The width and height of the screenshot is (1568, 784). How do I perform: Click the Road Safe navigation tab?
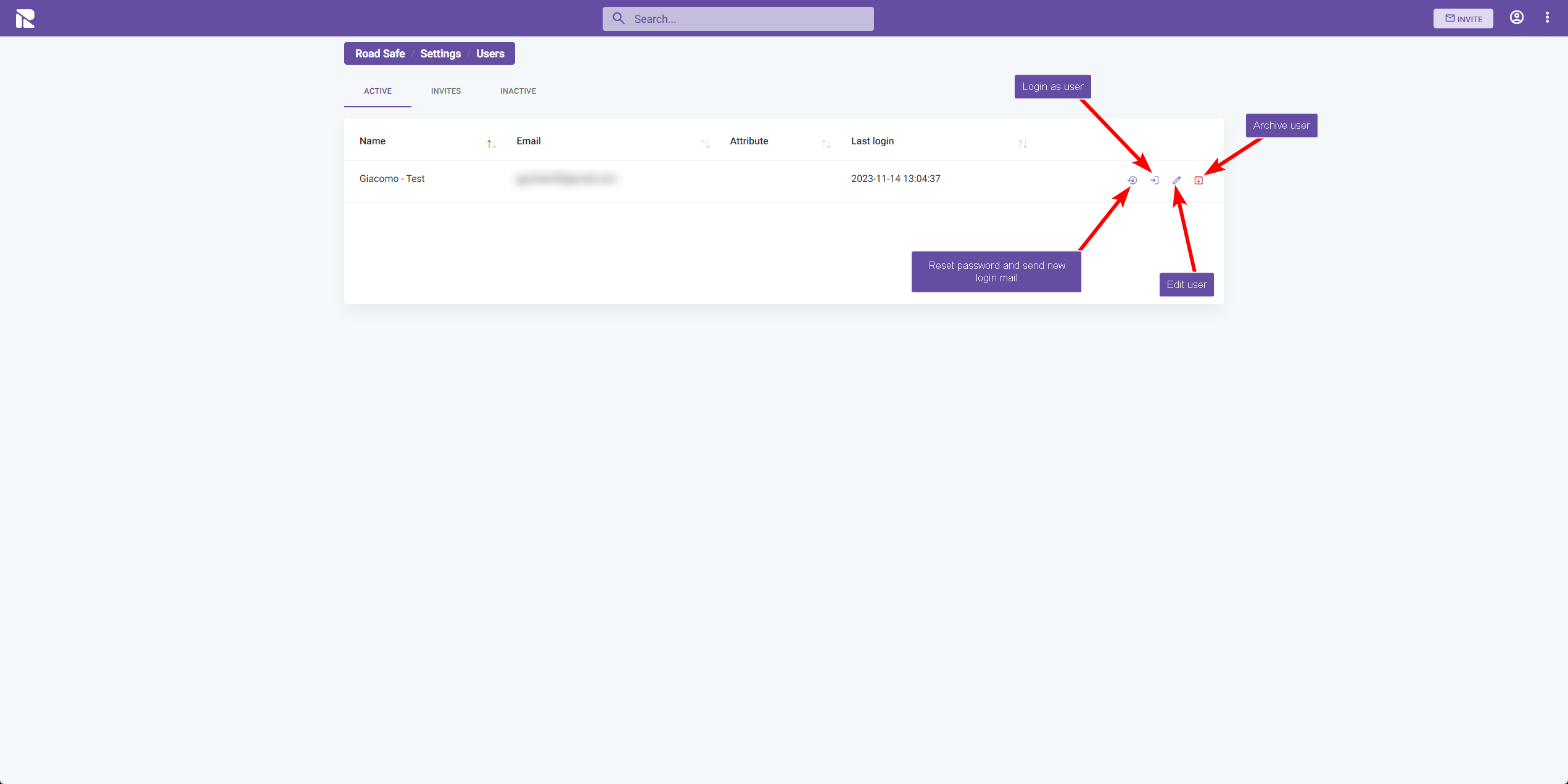[380, 54]
